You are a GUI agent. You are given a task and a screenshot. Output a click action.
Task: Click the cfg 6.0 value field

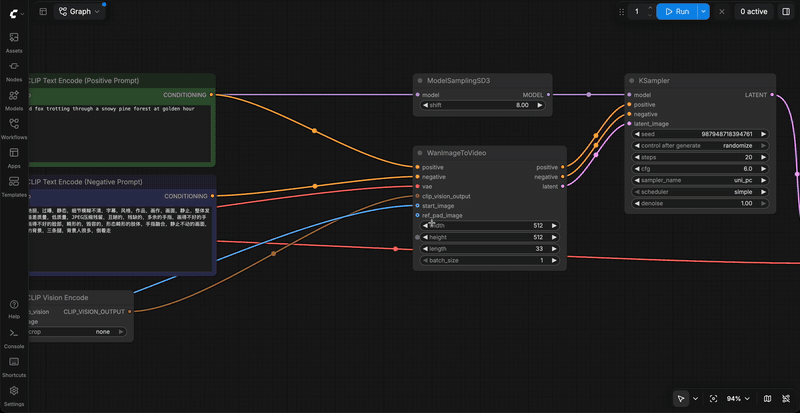[x=700, y=168]
